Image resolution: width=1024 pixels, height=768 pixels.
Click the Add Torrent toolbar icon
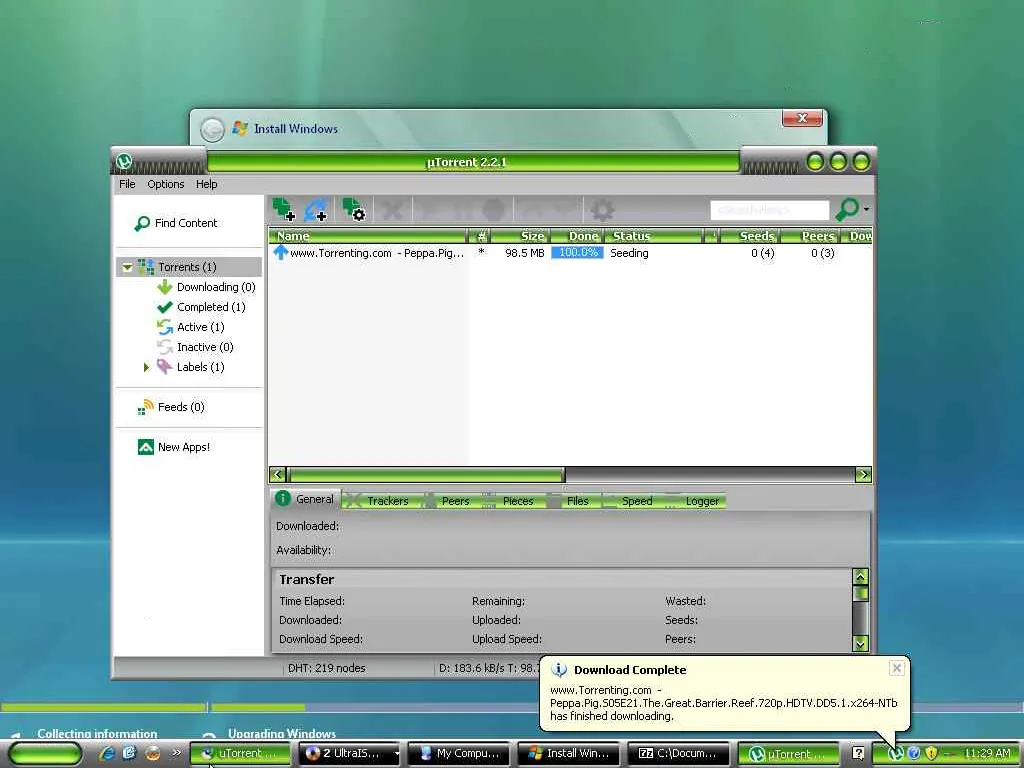(283, 210)
